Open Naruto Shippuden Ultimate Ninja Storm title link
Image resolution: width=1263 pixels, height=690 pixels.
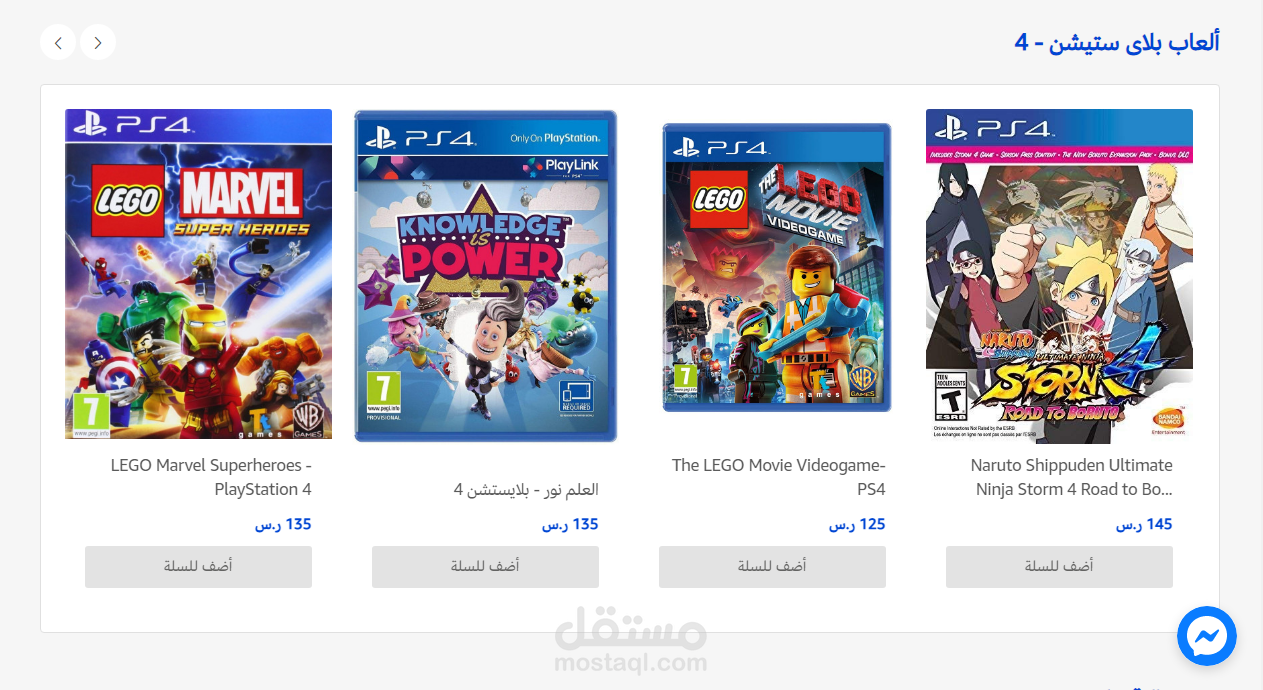1072,477
